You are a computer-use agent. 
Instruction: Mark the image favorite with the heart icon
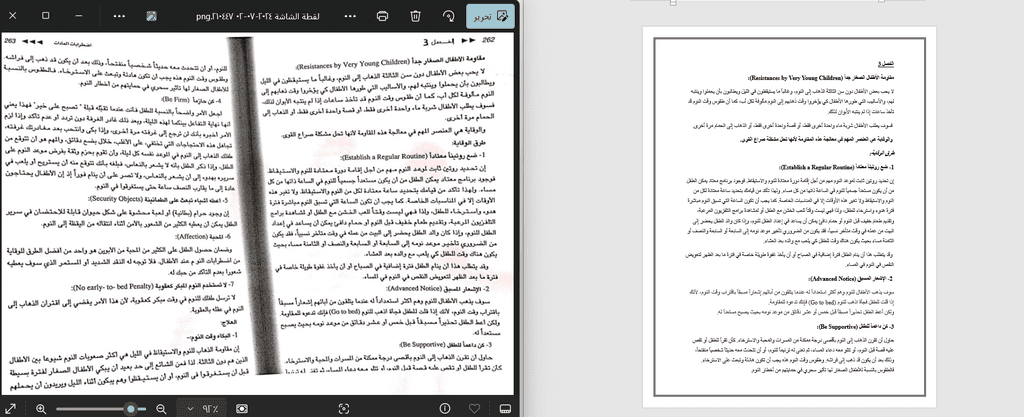[x=475, y=409]
